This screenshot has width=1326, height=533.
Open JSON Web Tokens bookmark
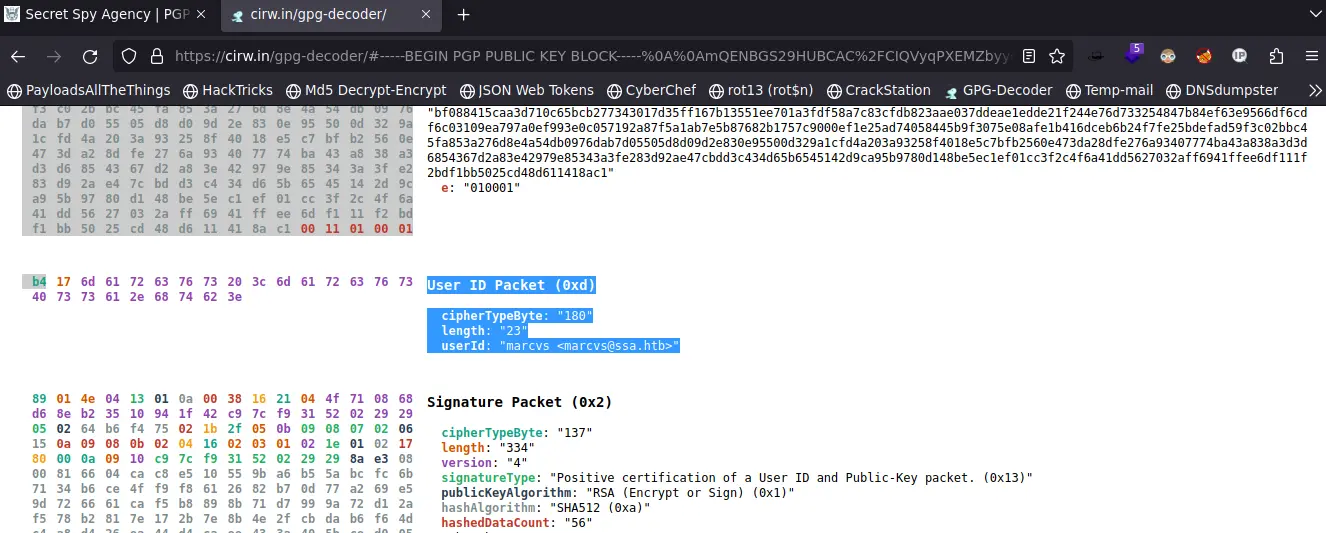pos(526,90)
